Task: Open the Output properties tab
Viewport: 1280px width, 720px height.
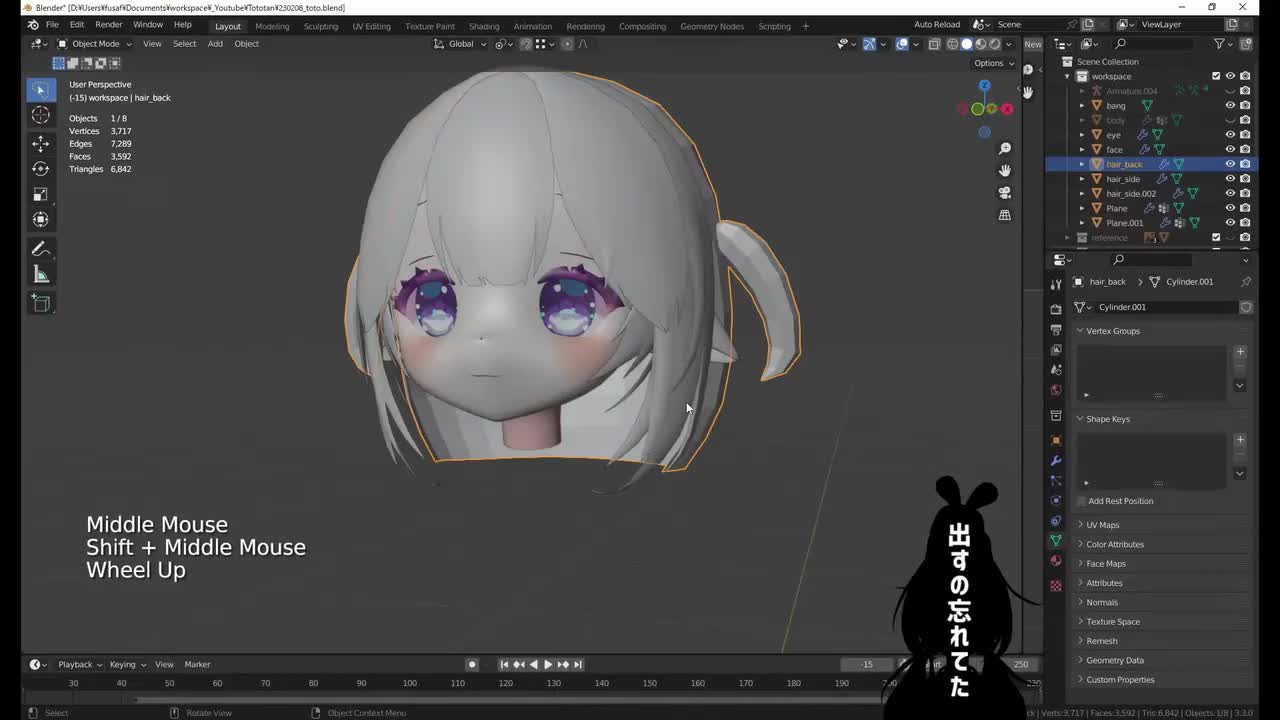Action: click(1056, 329)
